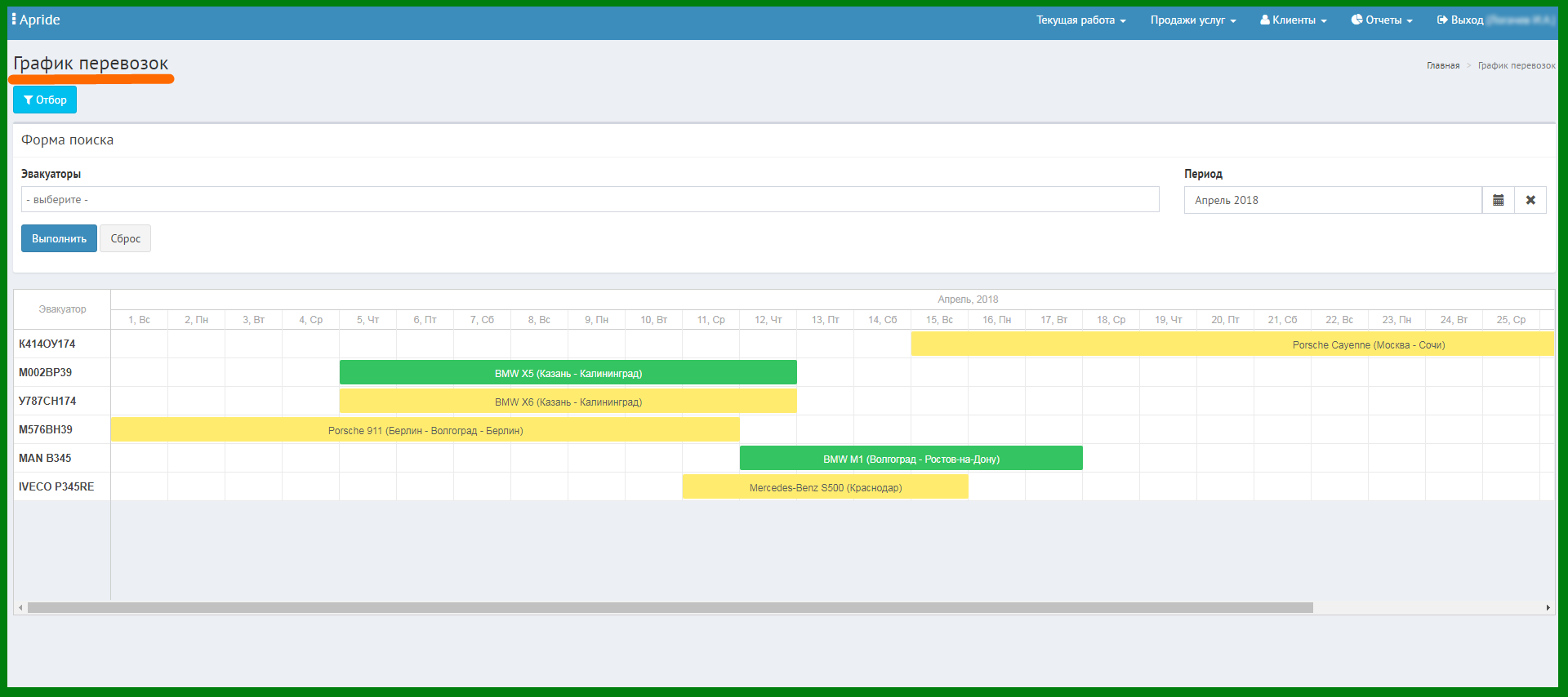The width and height of the screenshot is (1568, 697).
Task: Click the Apride logo menu icon
Action: [x=14, y=19]
